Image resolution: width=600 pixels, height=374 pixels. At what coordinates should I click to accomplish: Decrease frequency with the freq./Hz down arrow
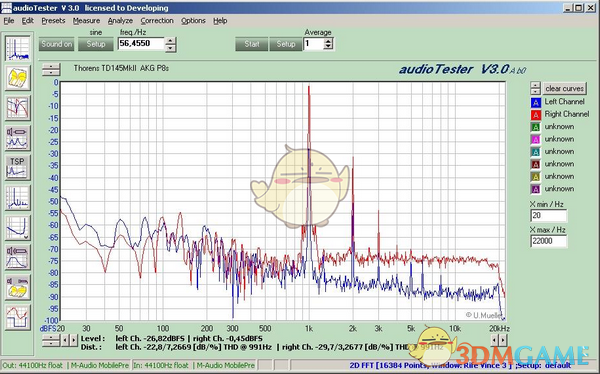[x=171, y=48]
